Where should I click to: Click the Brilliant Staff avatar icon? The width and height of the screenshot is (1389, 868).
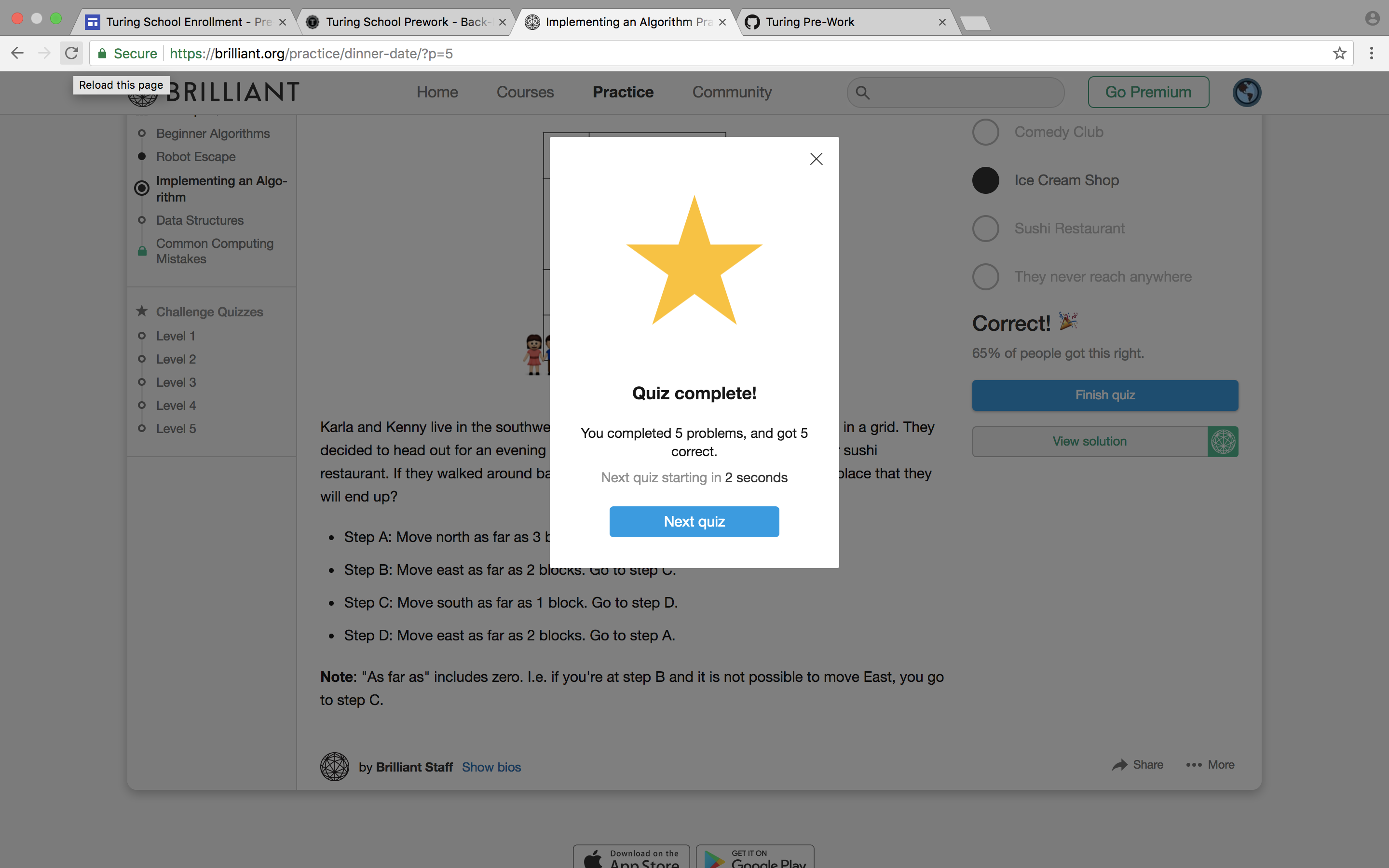click(335, 766)
